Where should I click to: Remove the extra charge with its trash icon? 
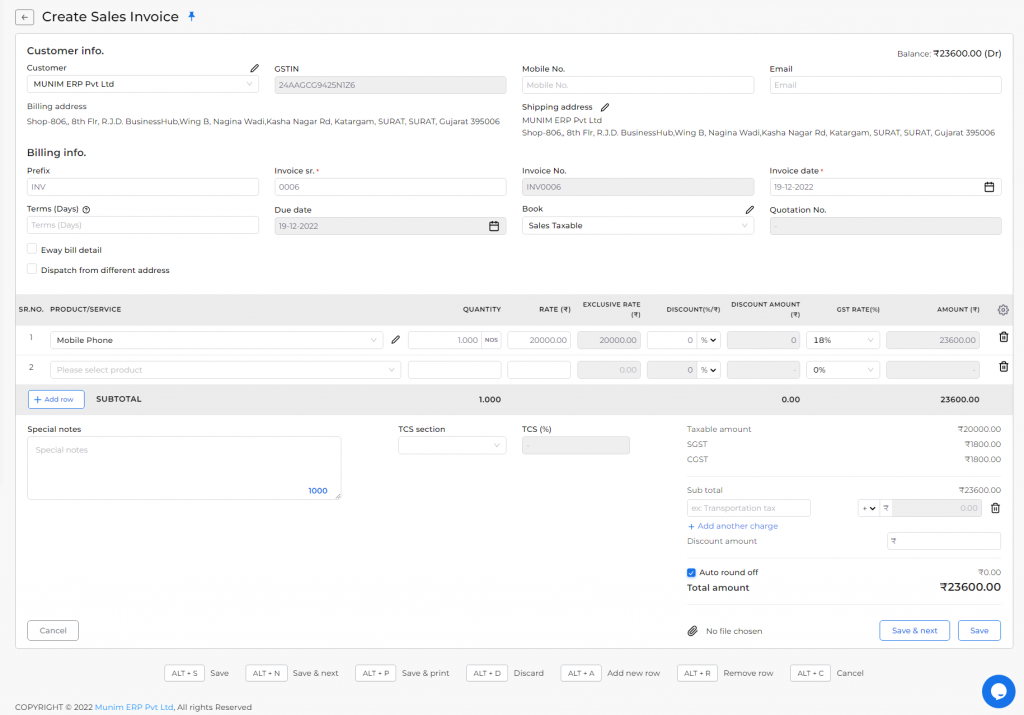coord(993,508)
